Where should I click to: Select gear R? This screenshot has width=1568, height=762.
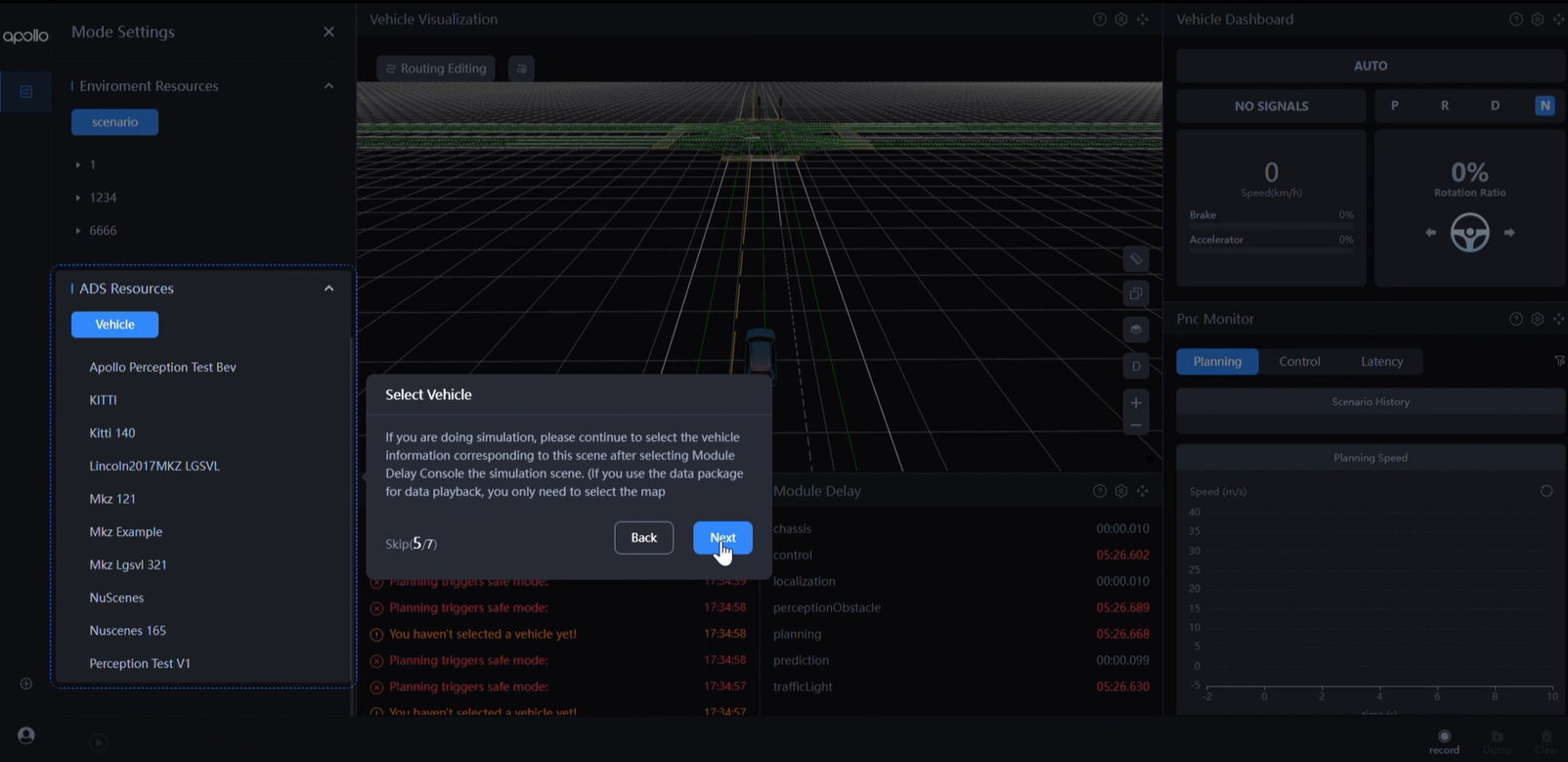click(1445, 106)
